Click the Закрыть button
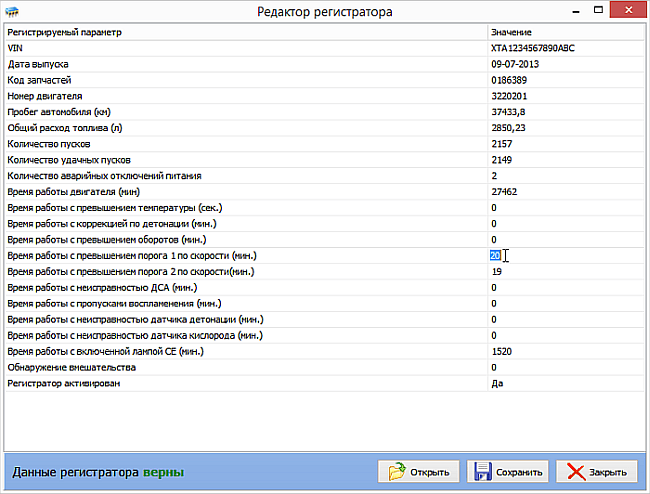 click(597, 472)
